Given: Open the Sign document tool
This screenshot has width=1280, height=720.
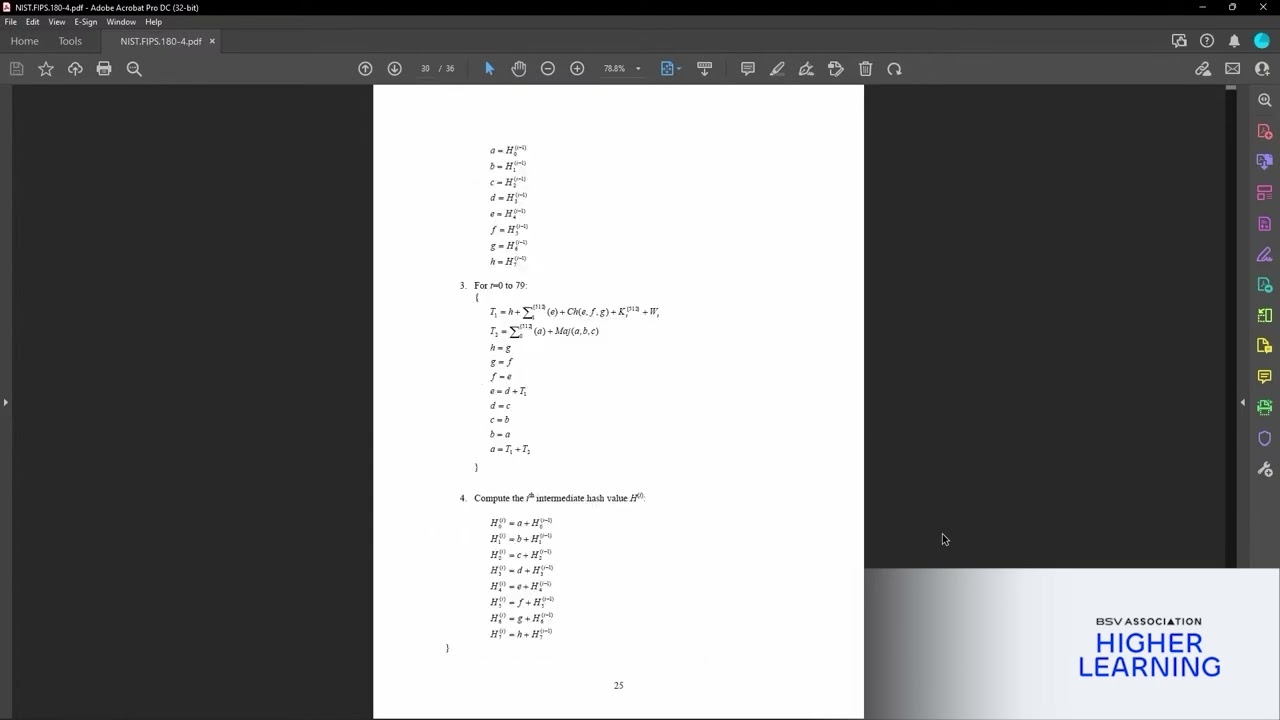Looking at the screenshot, I should (806, 69).
